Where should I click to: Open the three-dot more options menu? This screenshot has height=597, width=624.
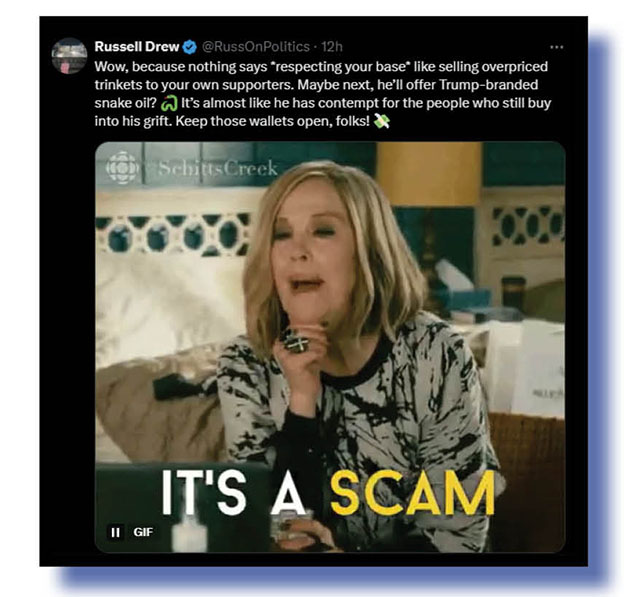click(556, 47)
